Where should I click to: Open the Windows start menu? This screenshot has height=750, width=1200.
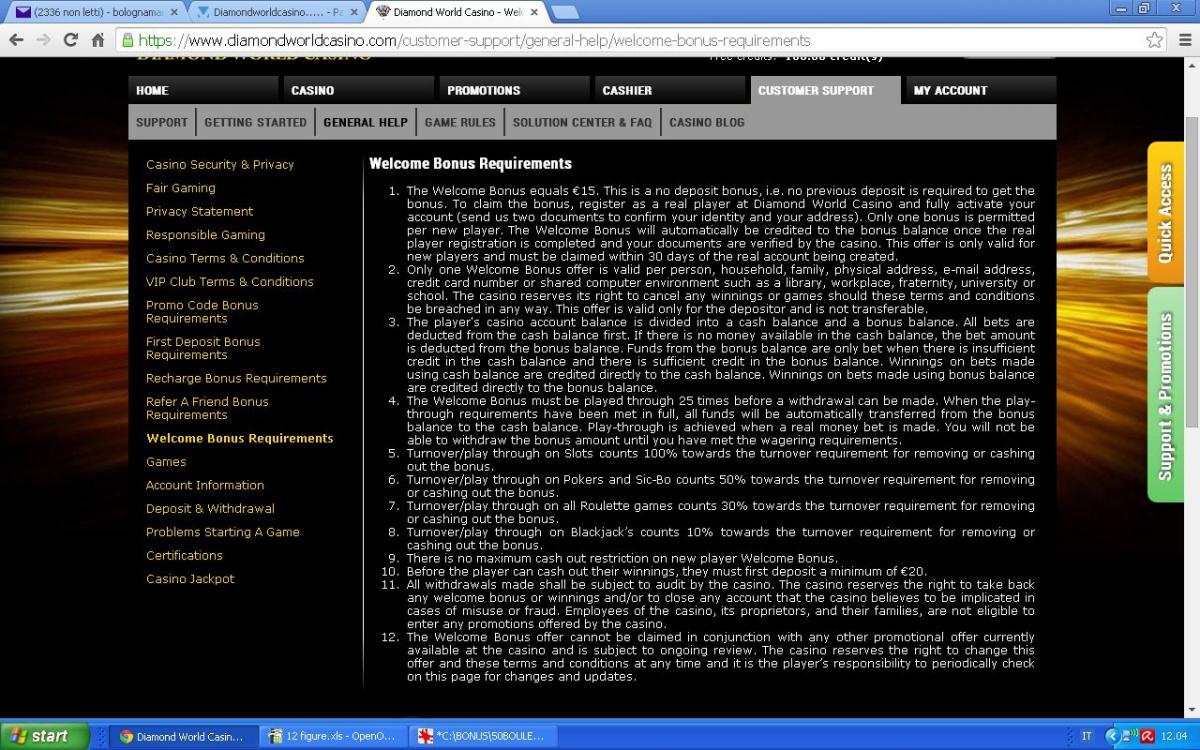coord(47,736)
